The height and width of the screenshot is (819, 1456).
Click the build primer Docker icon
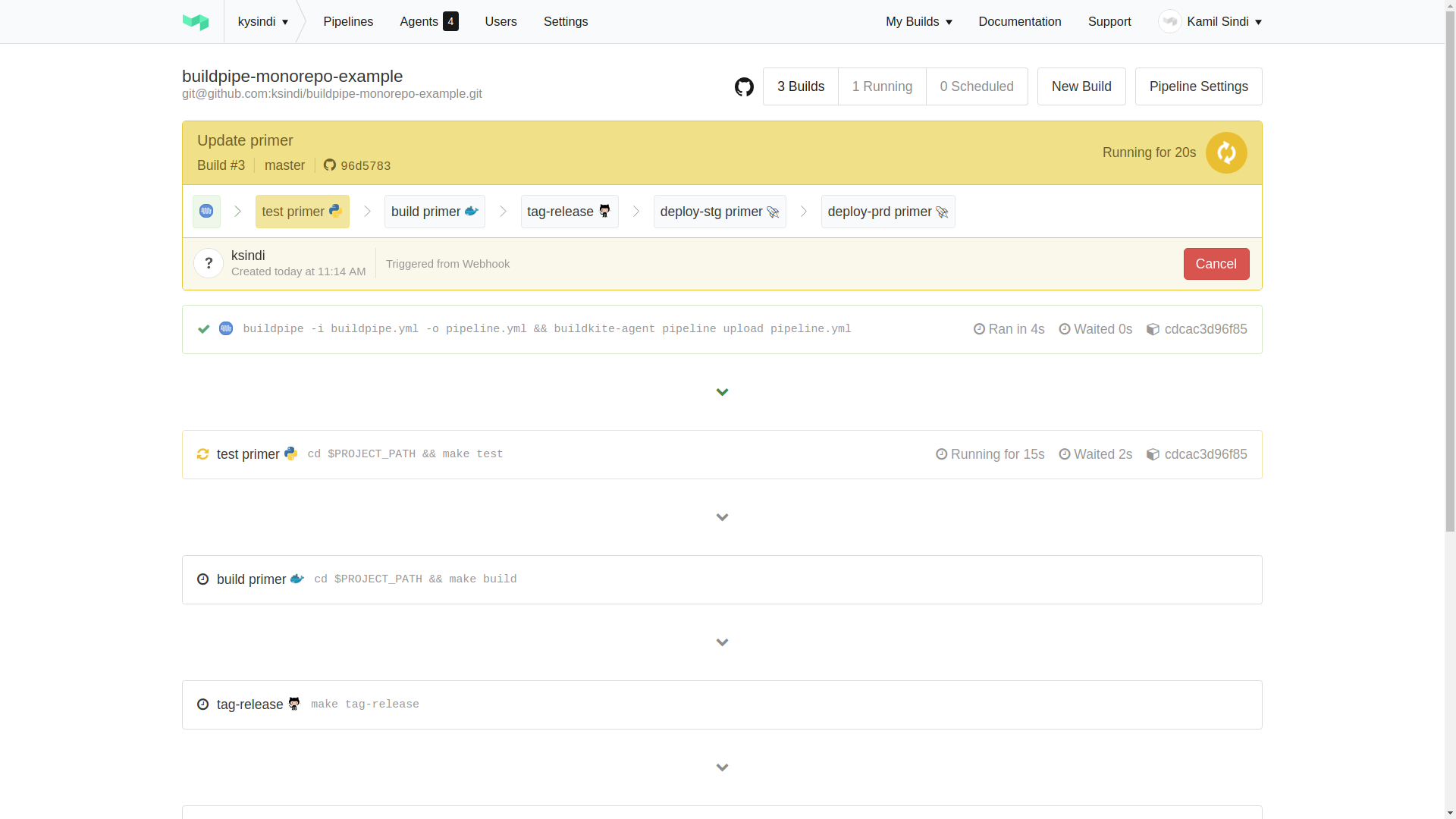470,211
